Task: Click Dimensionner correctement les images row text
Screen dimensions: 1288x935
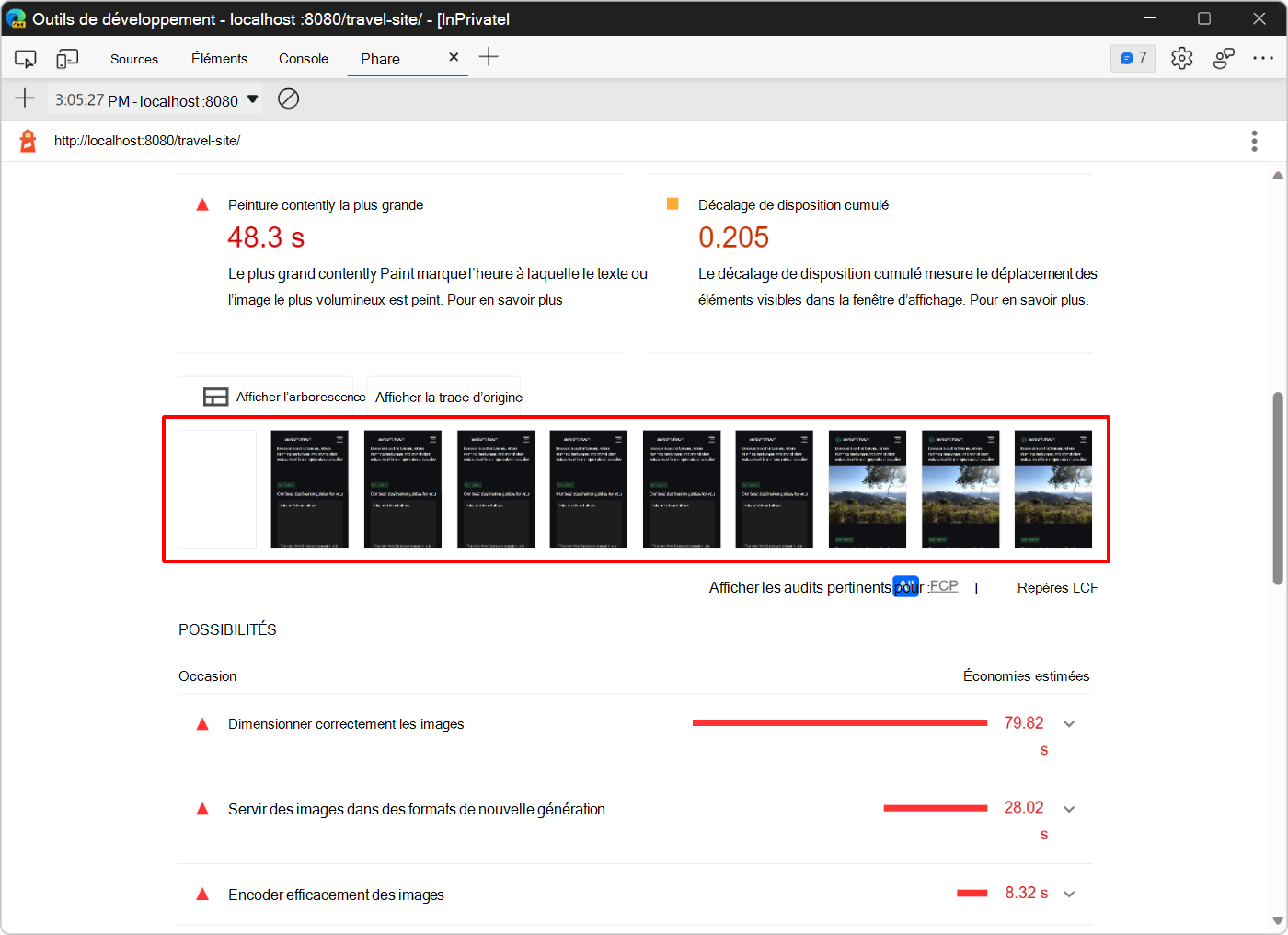Action: point(346,724)
